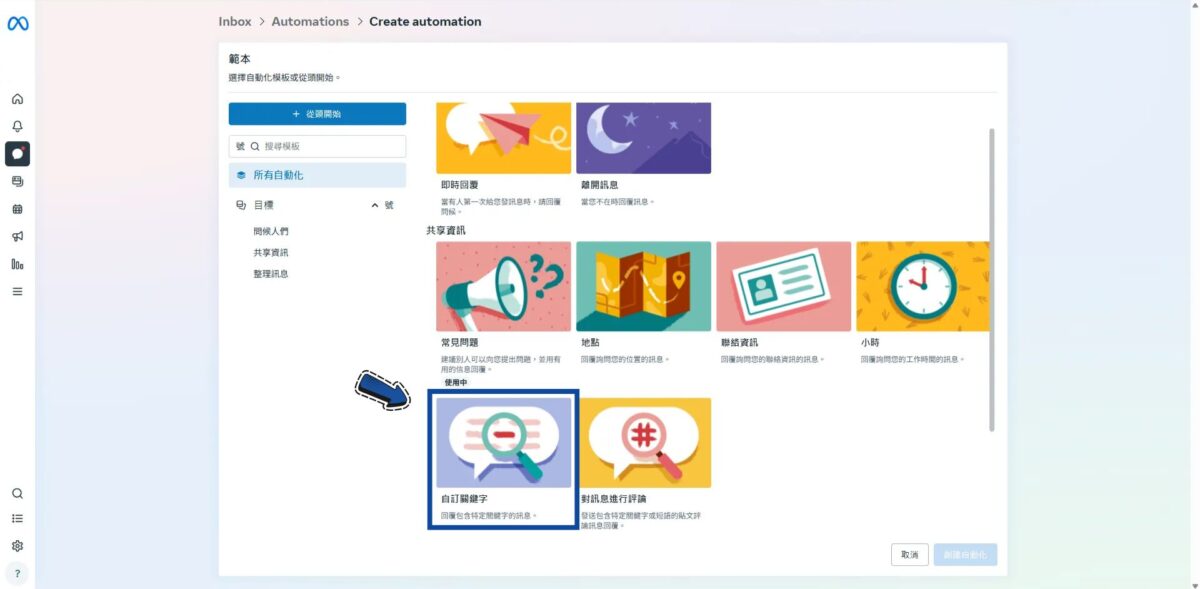Select 問候人們 filter
Image resolution: width=1200 pixels, height=589 pixels.
click(x=271, y=231)
